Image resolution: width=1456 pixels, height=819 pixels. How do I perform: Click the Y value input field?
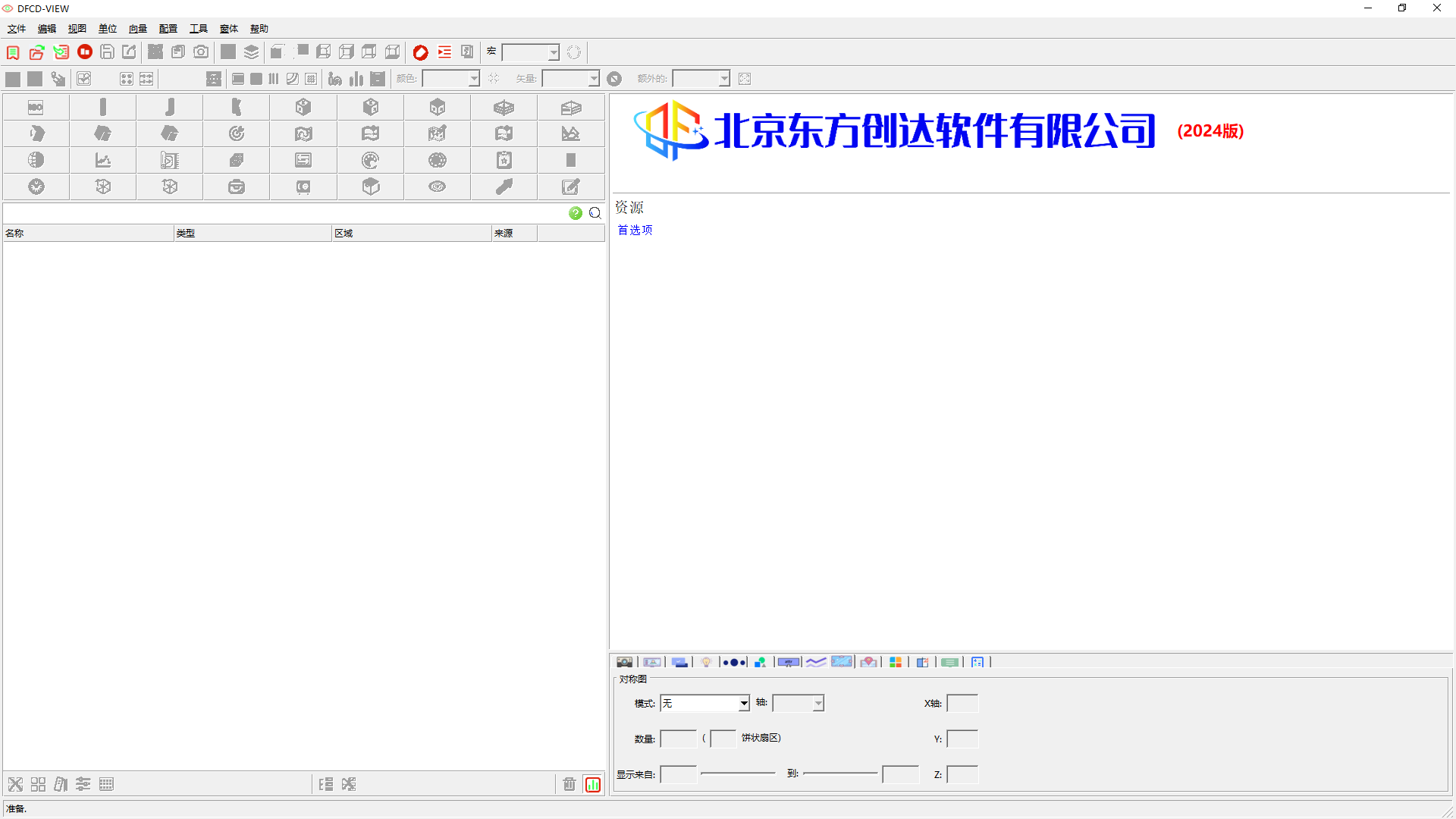click(962, 739)
